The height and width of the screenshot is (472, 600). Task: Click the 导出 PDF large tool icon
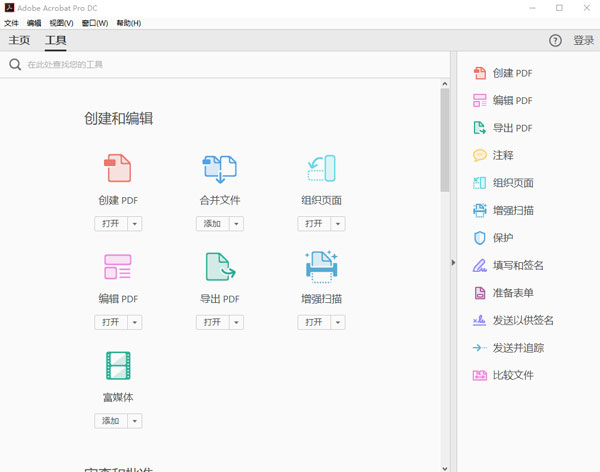pos(220,266)
